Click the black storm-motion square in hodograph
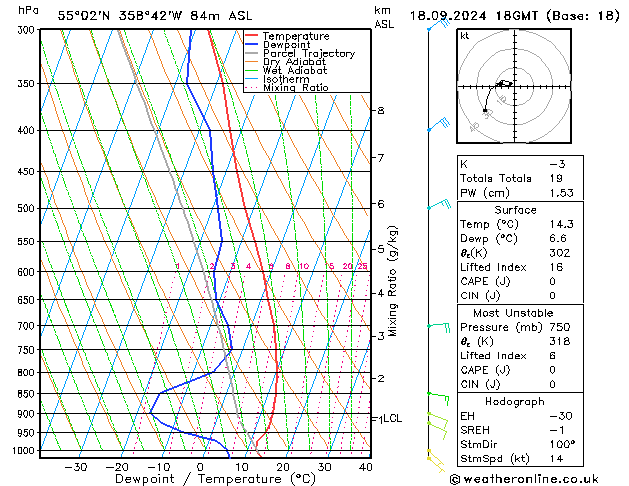This screenshot has height=486, width=629. click(x=485, y=110)
